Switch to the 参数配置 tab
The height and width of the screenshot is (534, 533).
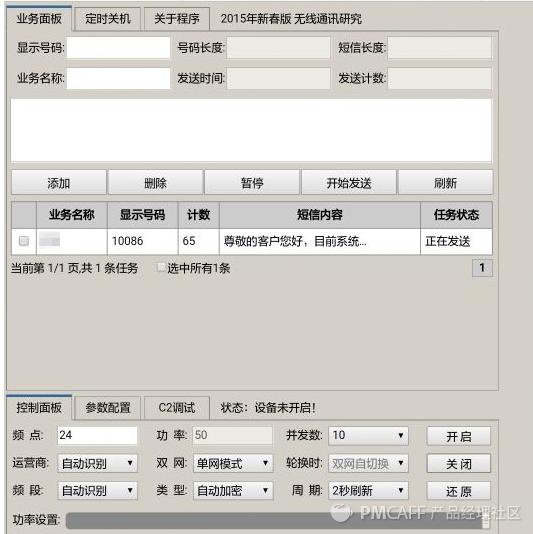pos(108,408)
